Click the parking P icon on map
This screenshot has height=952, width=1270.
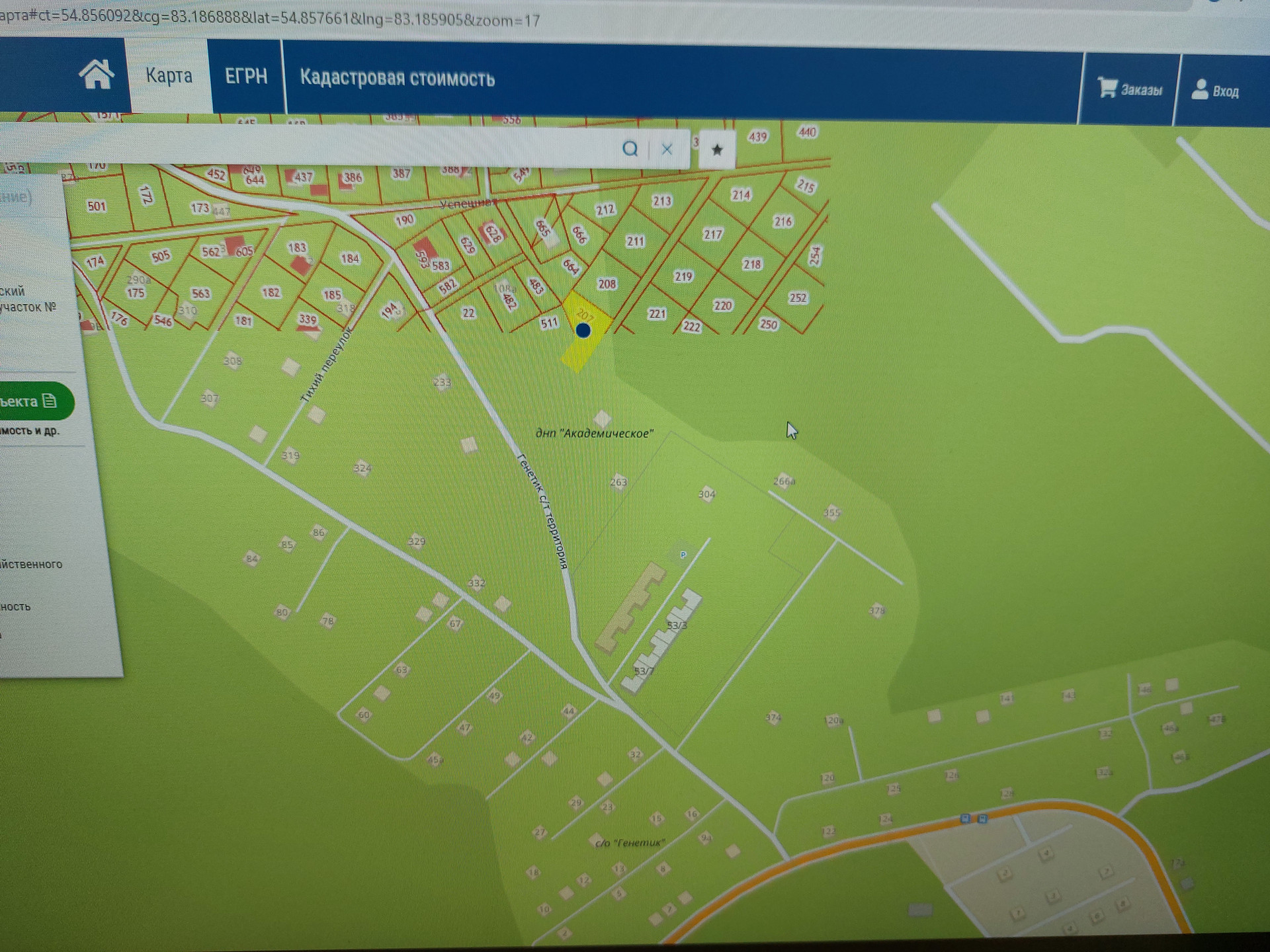pos(683,554)
